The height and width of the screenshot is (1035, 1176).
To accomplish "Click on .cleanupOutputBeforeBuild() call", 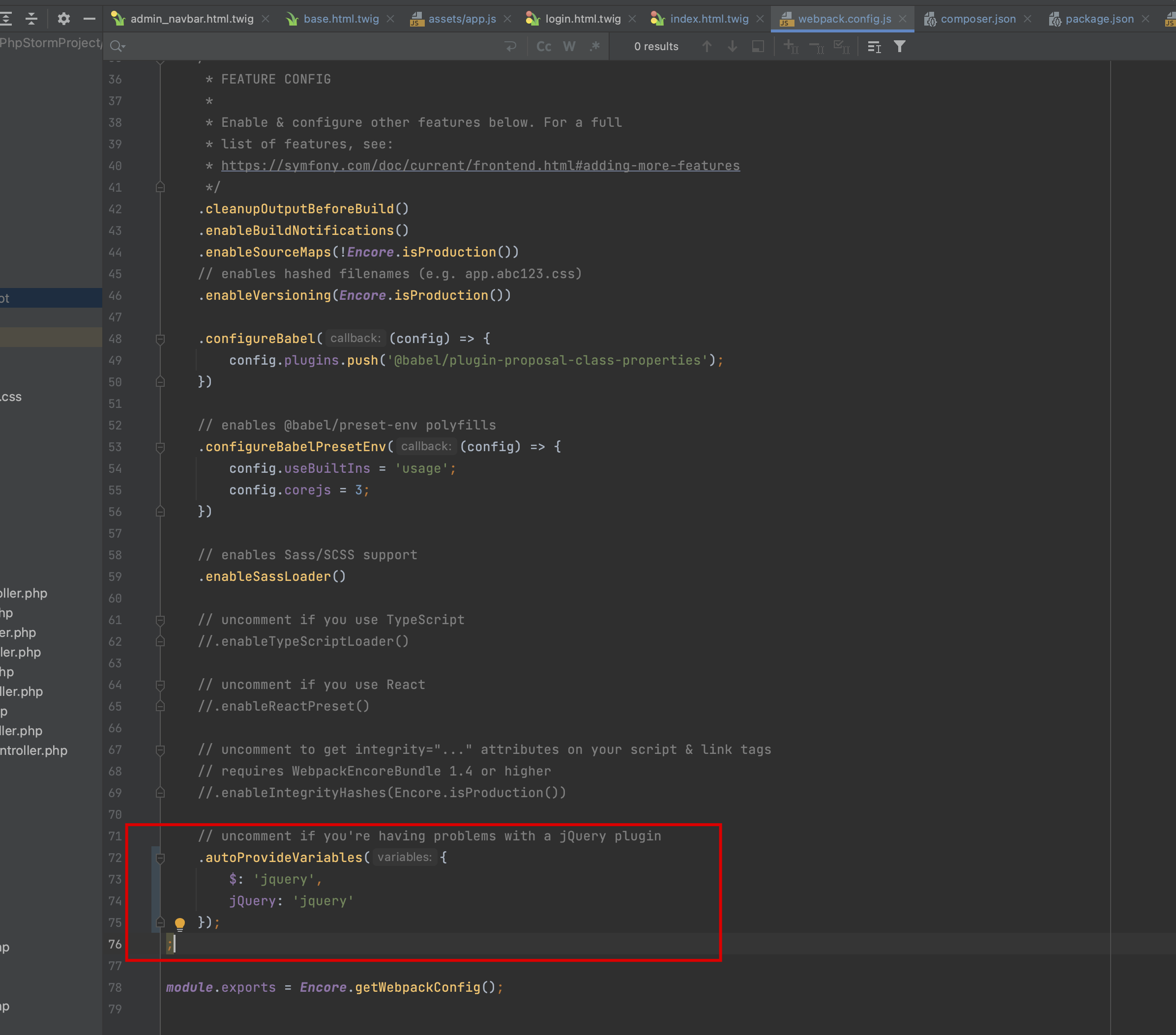I will [x=304, y=209].
